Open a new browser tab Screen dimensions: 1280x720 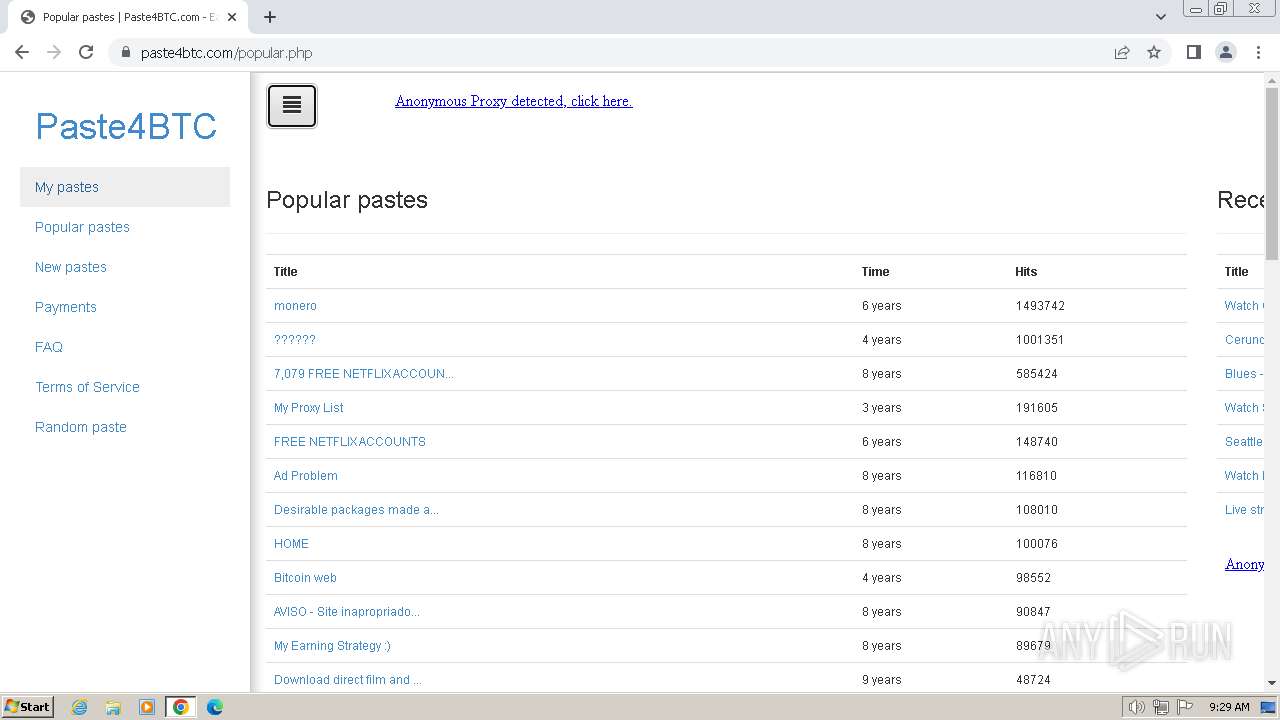click(x=270, y=16)
